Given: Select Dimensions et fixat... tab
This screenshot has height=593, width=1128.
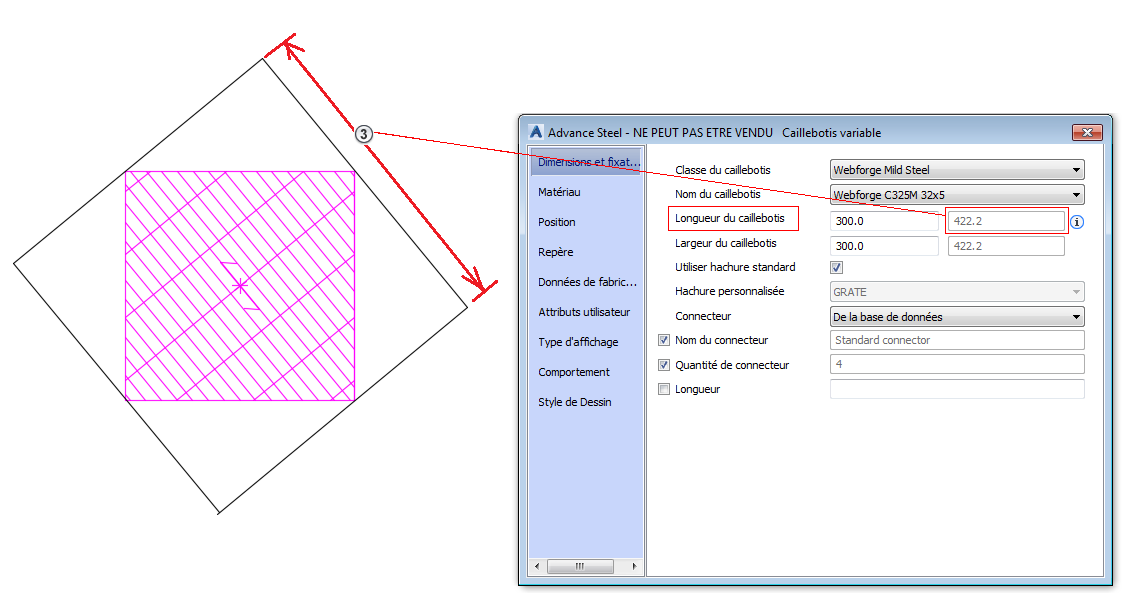Looking at the screenshot, I should point(586,162).
